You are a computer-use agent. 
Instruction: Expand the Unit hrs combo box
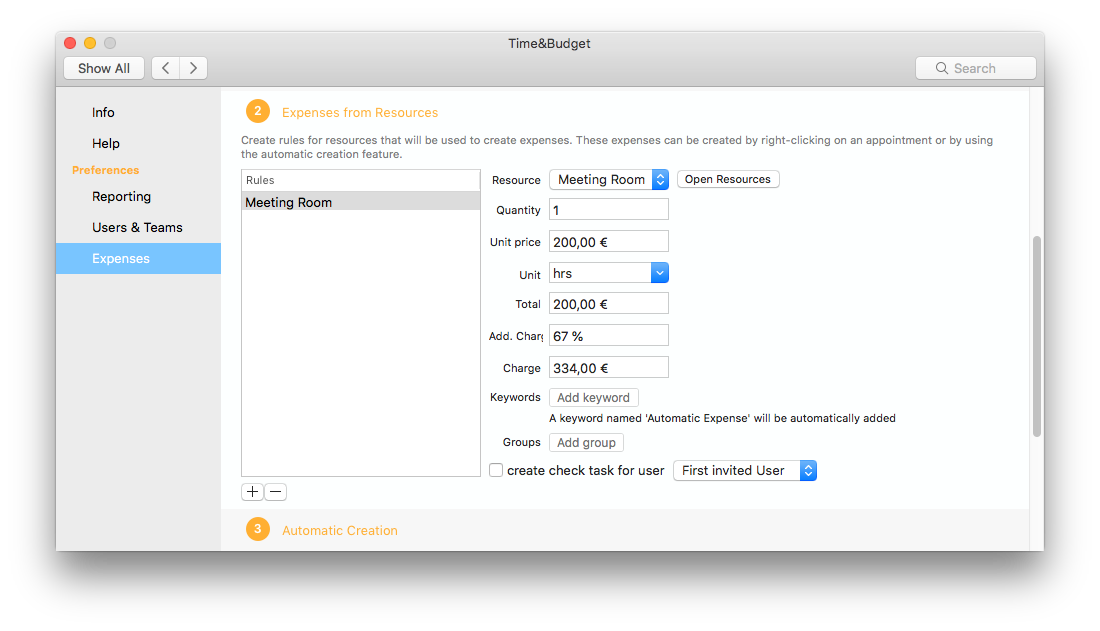point(659,273)
